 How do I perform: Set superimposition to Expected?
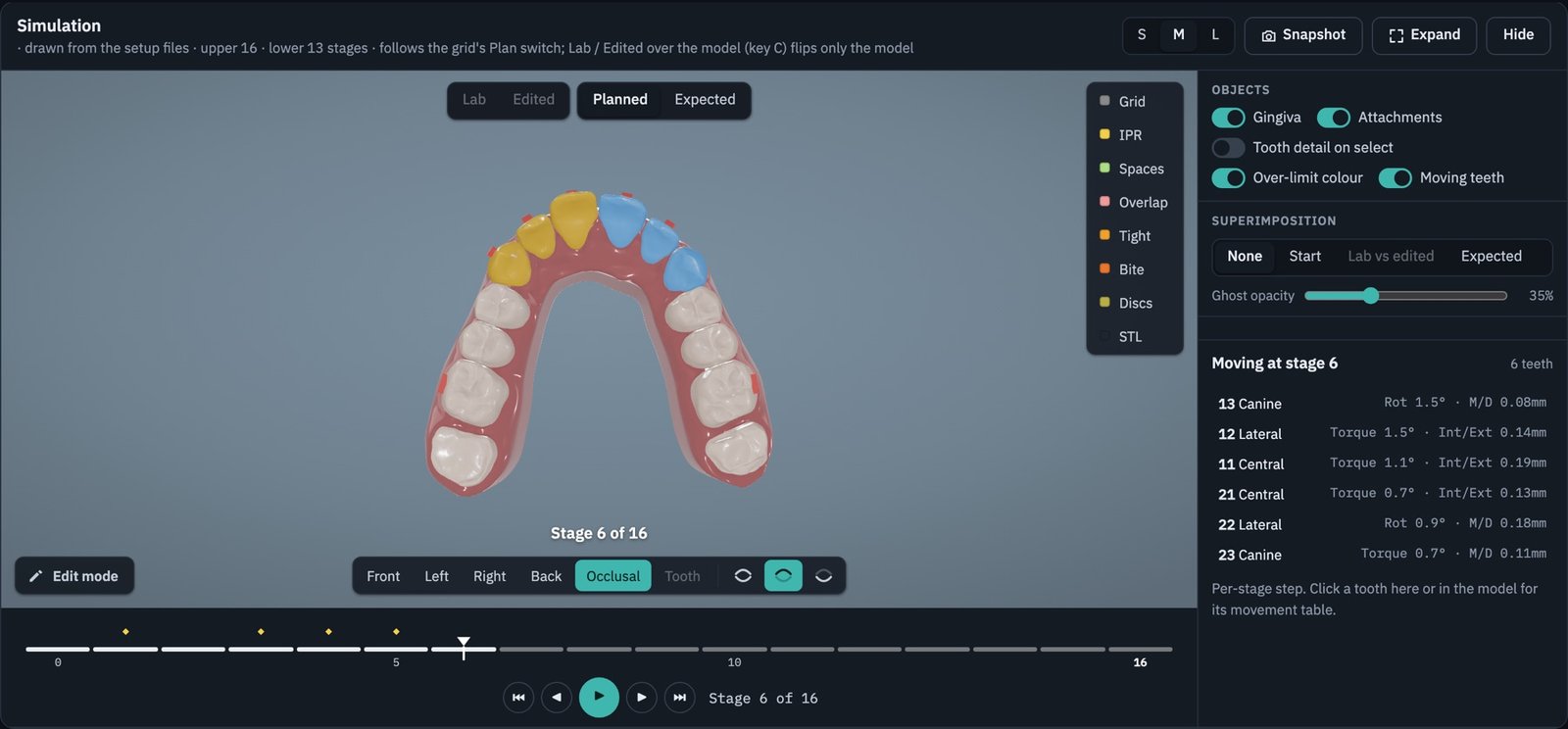1491,257
